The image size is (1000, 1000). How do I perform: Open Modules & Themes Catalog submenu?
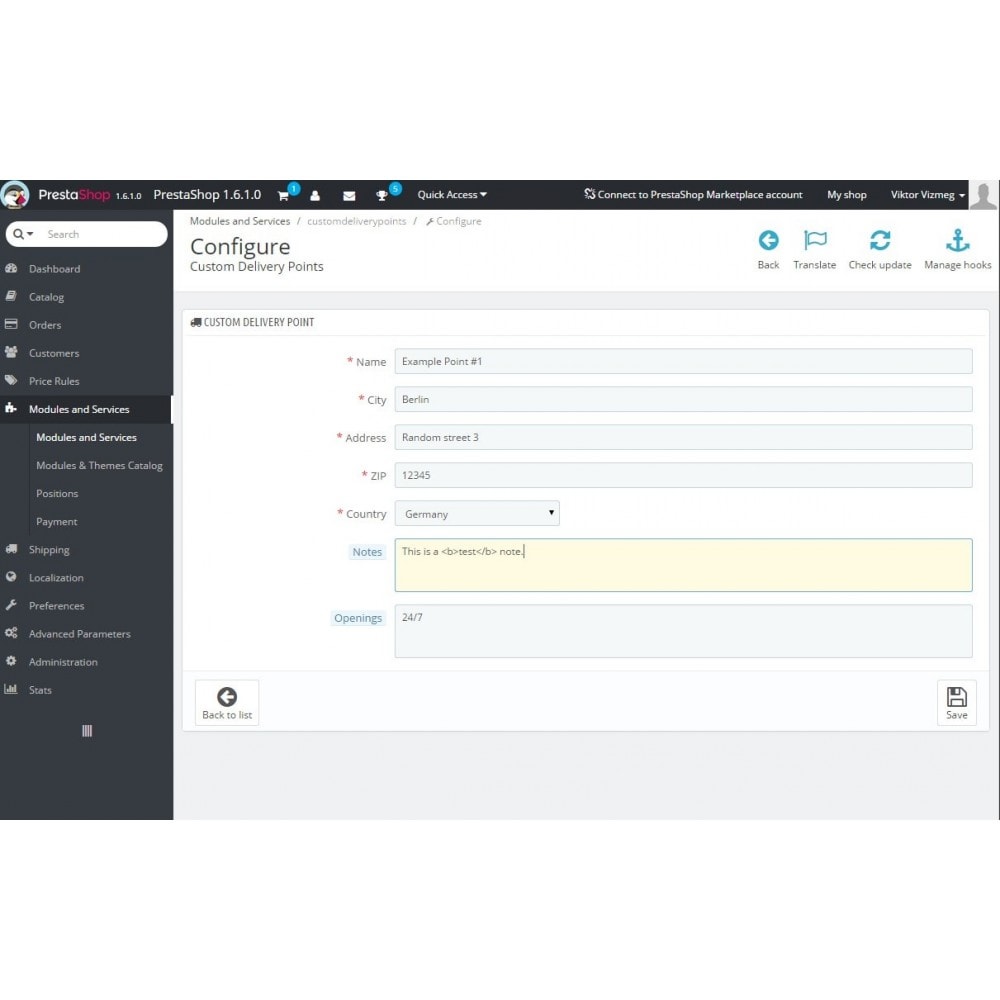coord(99,466)
